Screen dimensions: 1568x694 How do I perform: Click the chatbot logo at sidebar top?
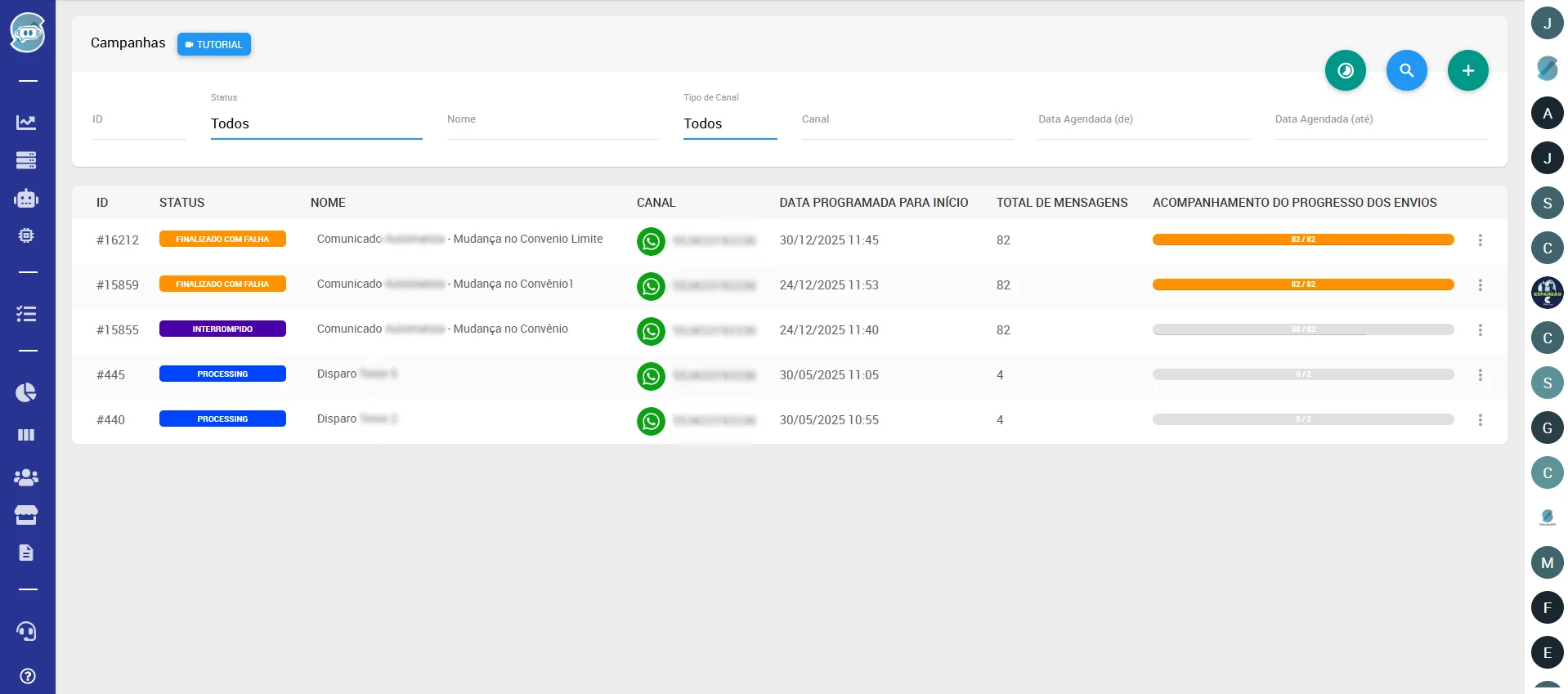click(27, 33)
